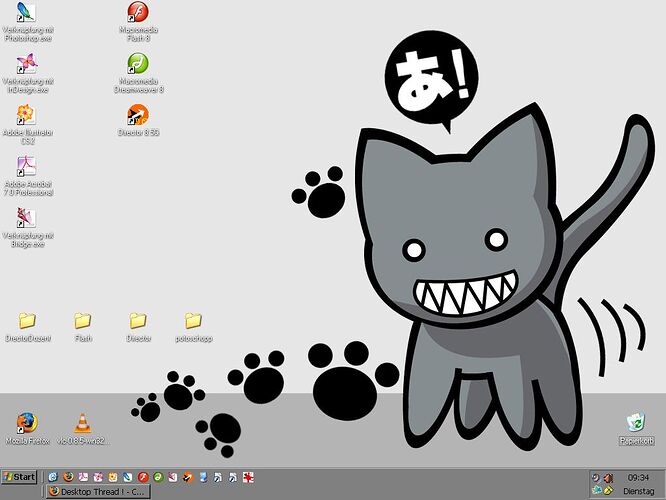This screenshot has width=666, height=500.
Task: Launch Photoshop feather icon in quick launch
Action: 128,477
